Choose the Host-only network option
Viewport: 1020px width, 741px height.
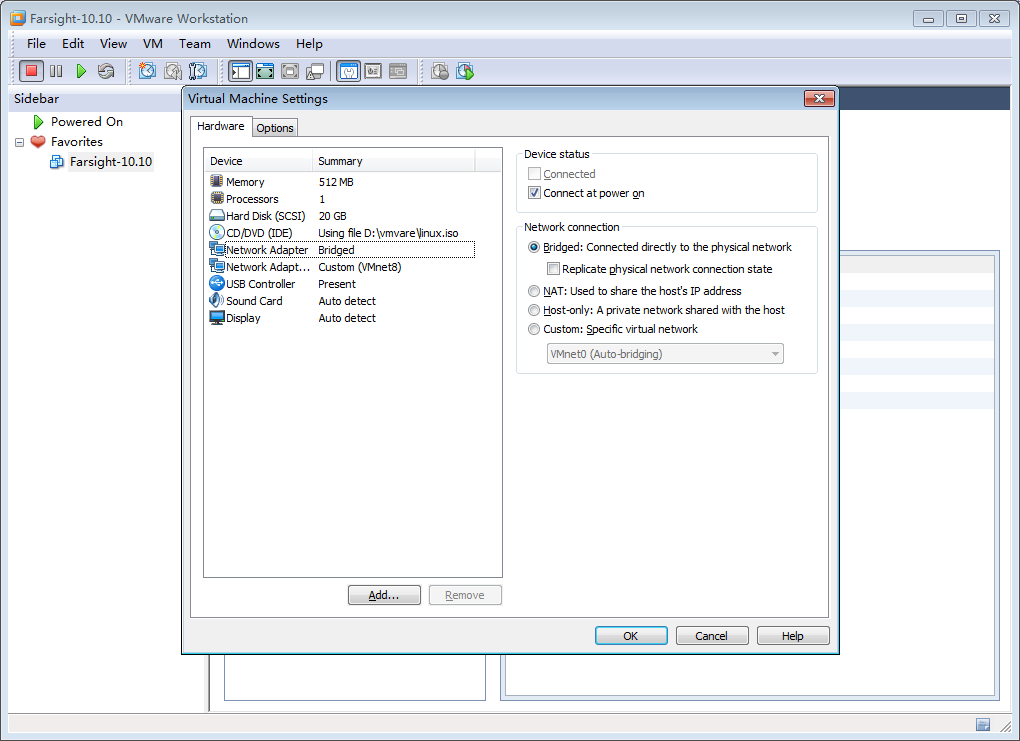click(x=534, y=310)
